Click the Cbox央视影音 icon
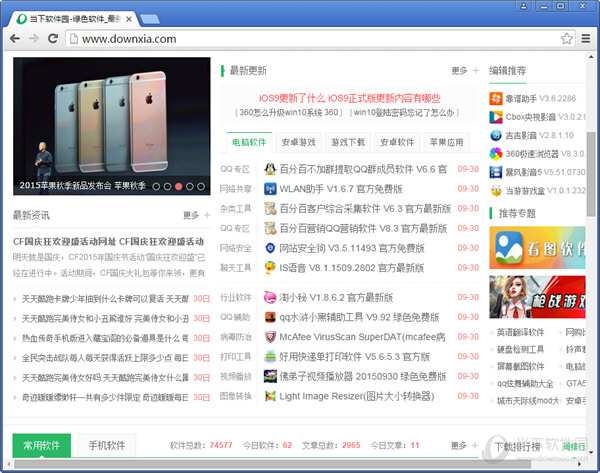This screenshot has height=473, width=600. tap(496, 117)
